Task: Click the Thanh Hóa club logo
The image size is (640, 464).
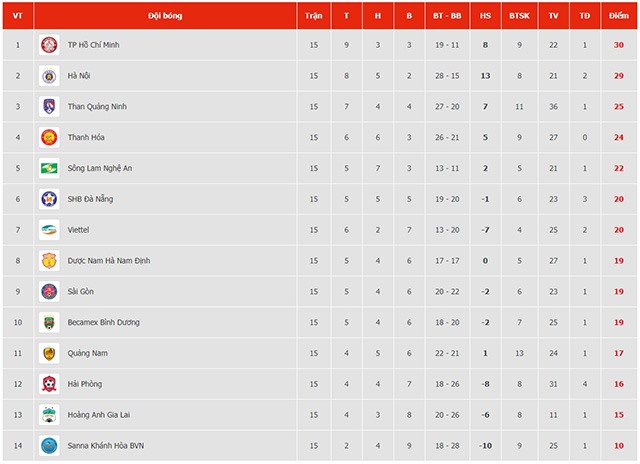Action: (x=49, y=138)
